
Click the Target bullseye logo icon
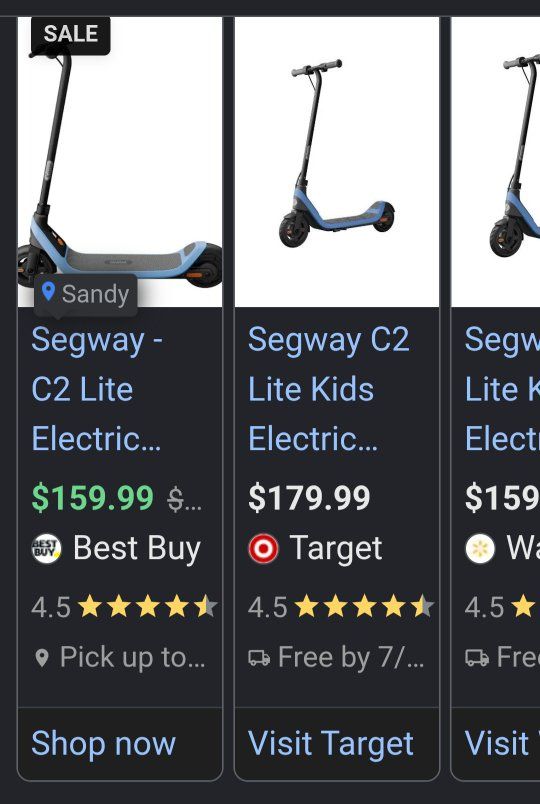coord(264,549)
